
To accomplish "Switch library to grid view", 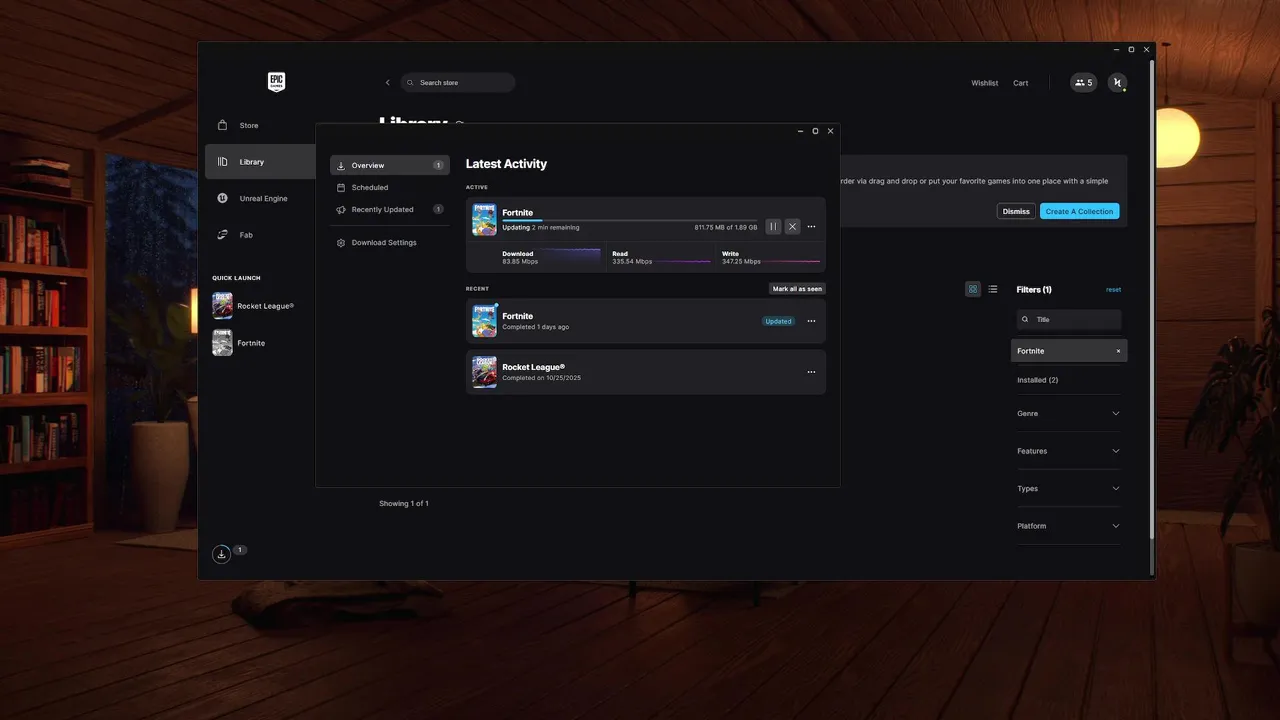I will click(x=973, y=289).
